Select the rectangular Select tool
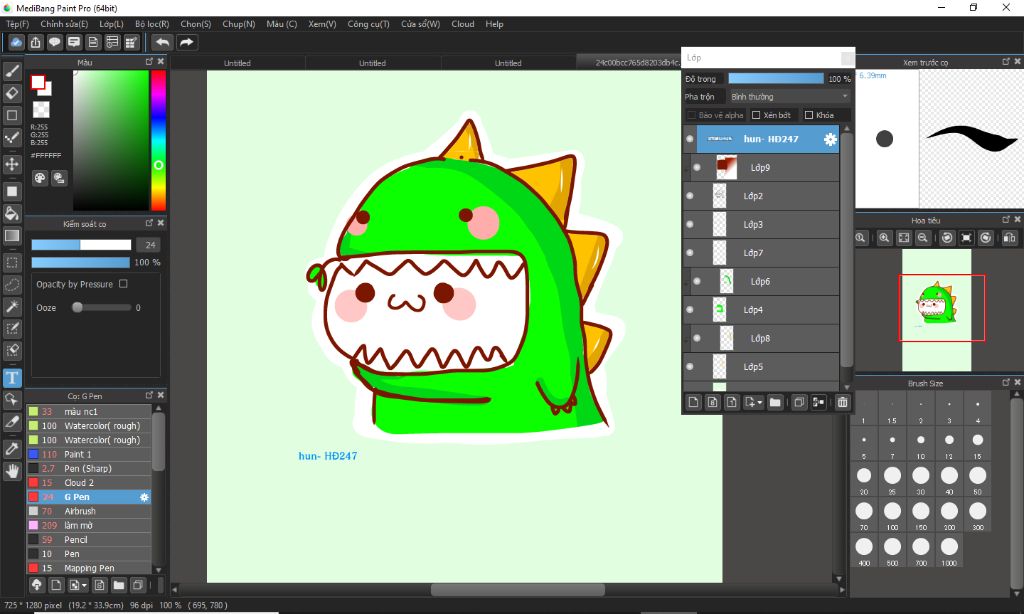1024x614 pixels. pyautogui.click(x=12, y=263)
